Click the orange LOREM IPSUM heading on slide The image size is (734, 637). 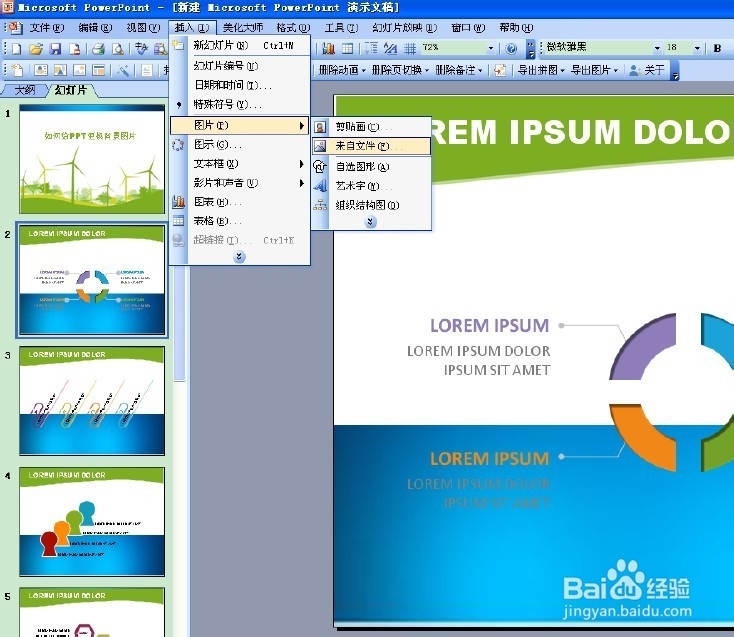(489, 459)
